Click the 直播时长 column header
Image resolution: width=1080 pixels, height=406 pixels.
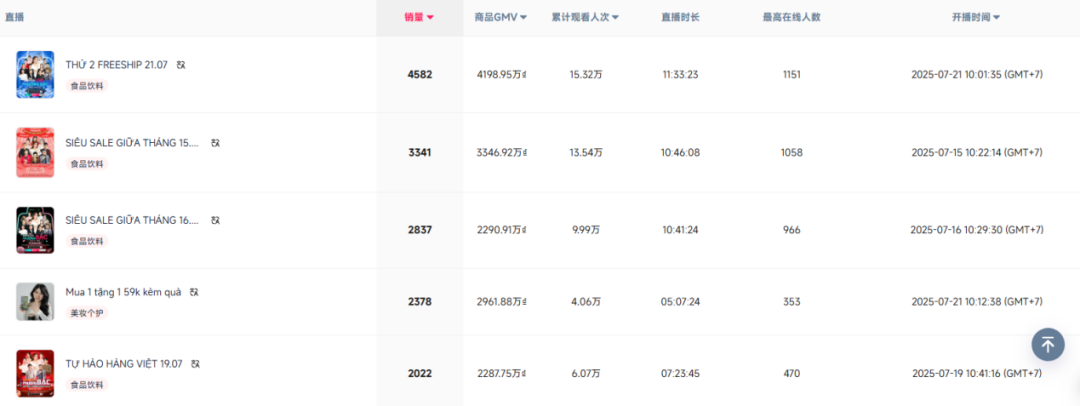point(680,17)
